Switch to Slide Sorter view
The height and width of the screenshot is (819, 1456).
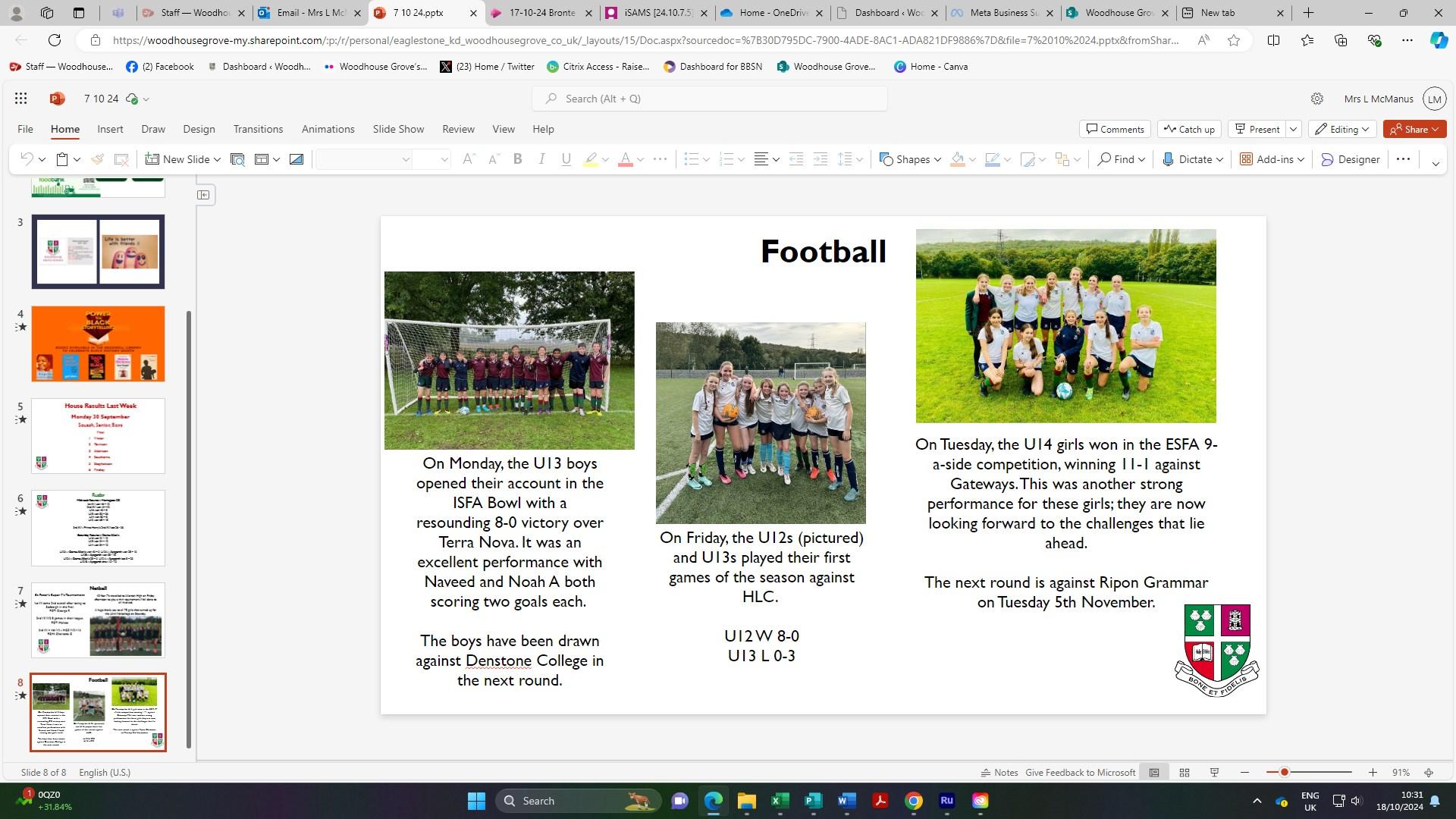click(x=1184, y=772)
